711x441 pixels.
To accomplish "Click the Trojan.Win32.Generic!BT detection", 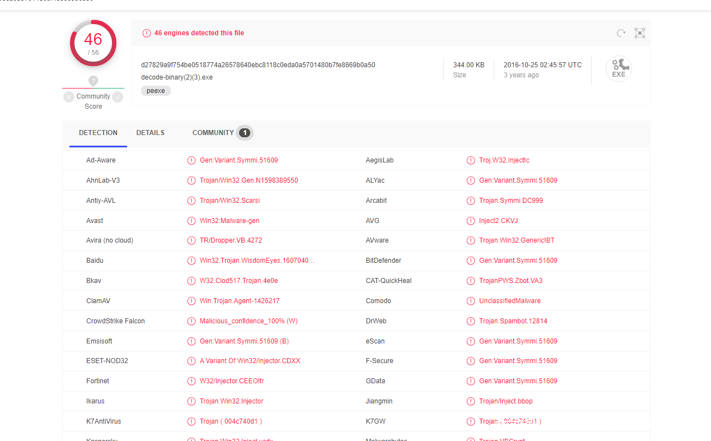I will [517, 241].
